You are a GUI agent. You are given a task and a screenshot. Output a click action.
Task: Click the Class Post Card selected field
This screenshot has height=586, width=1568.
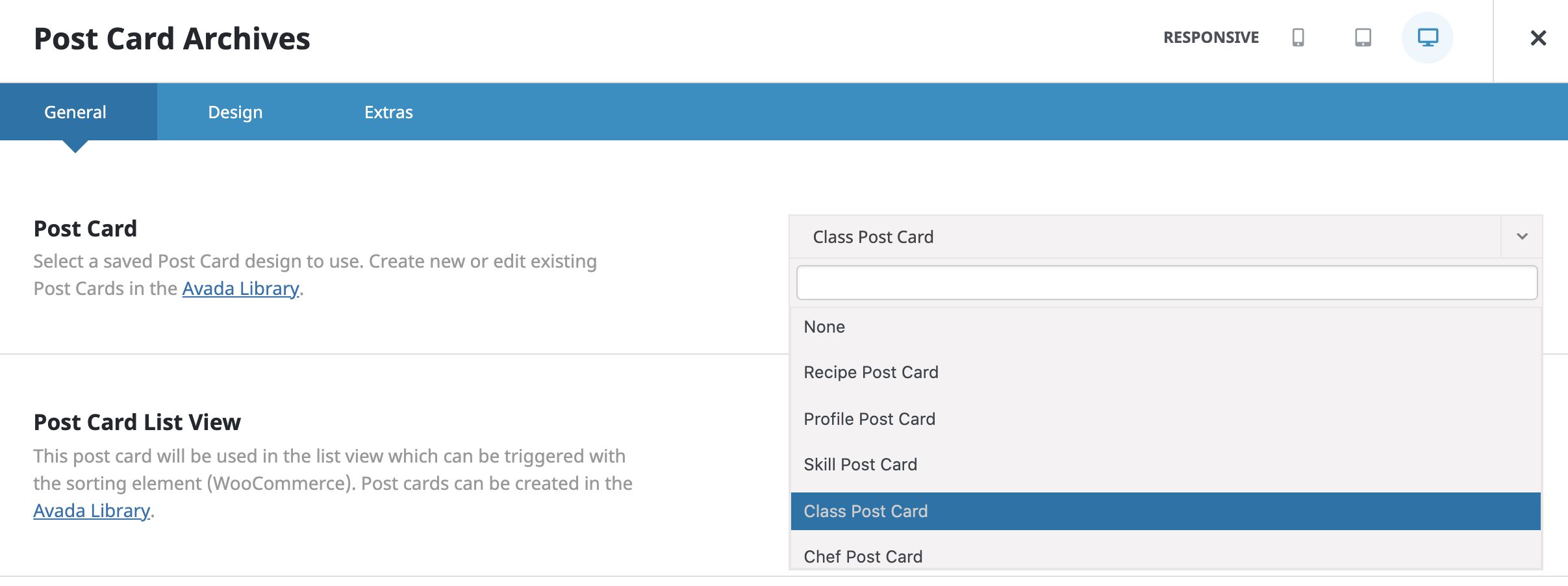[x=1145, y=236]
